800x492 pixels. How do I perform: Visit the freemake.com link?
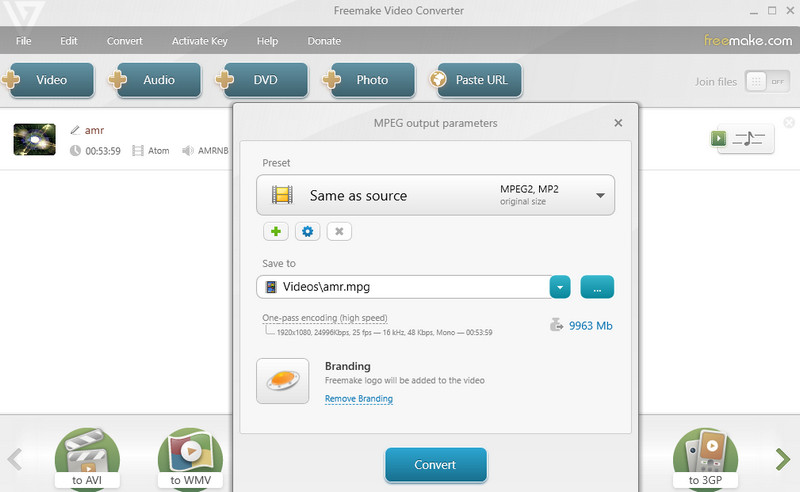(748, 40)
